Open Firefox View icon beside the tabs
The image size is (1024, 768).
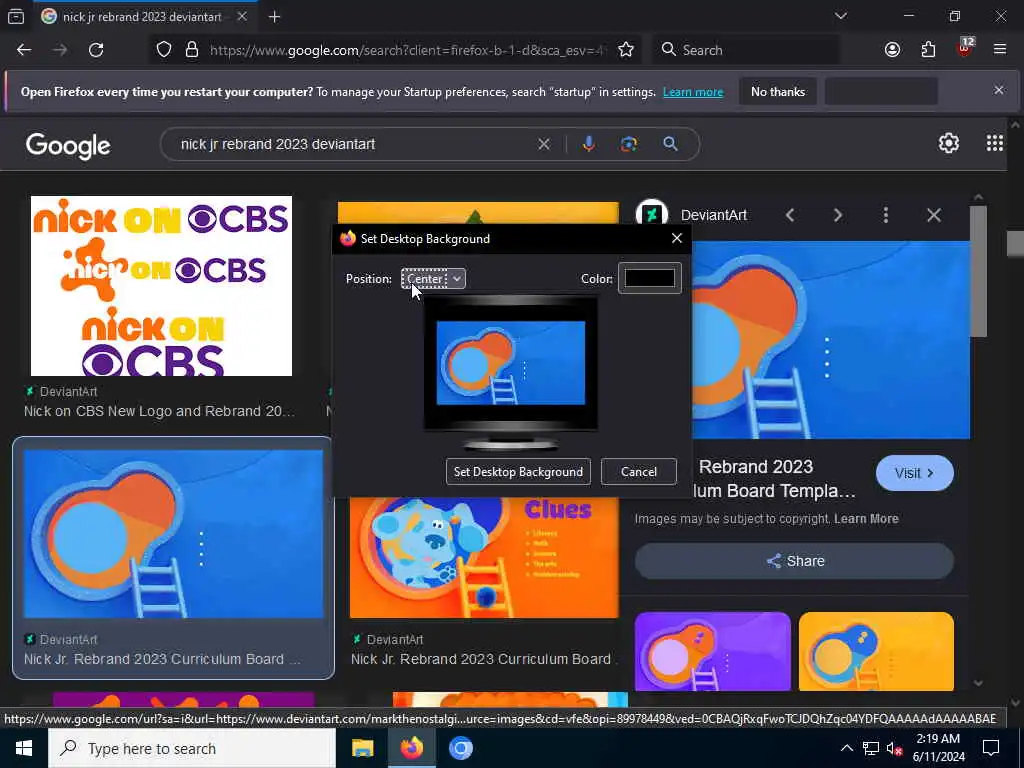pos(16,17)
